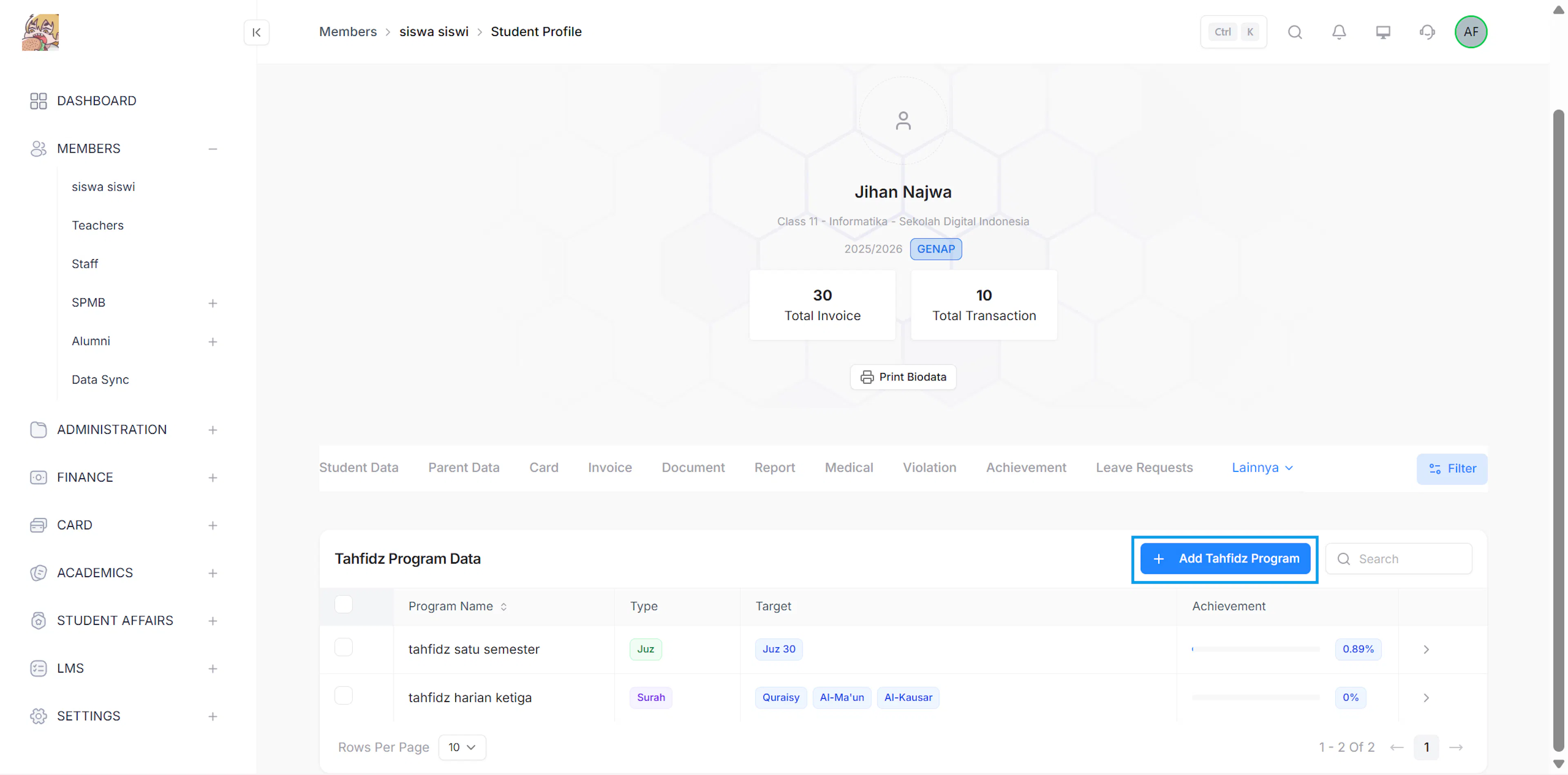Go to previous page with left arrow
The image size is (1568, 775).
(1396, 748)
